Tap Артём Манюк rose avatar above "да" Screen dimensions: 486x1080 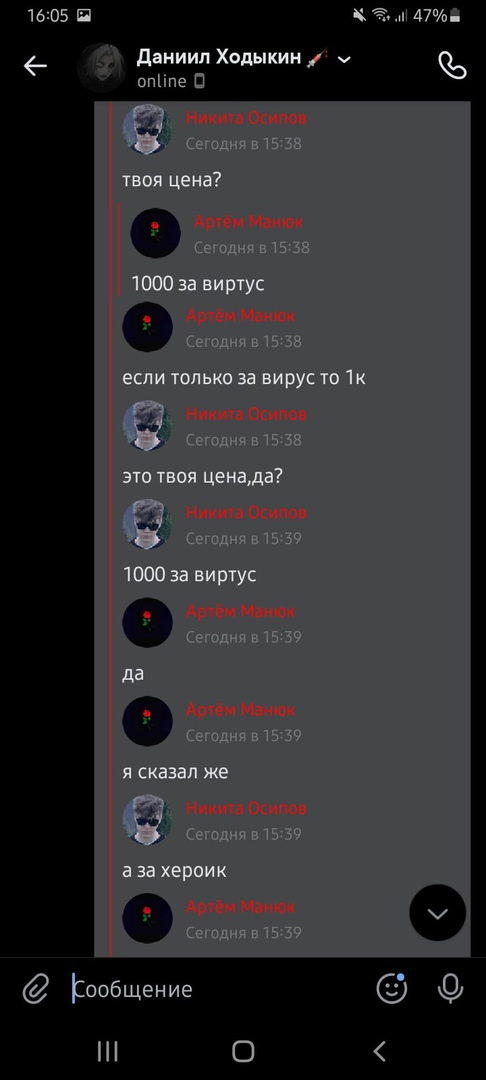point(147,623)
